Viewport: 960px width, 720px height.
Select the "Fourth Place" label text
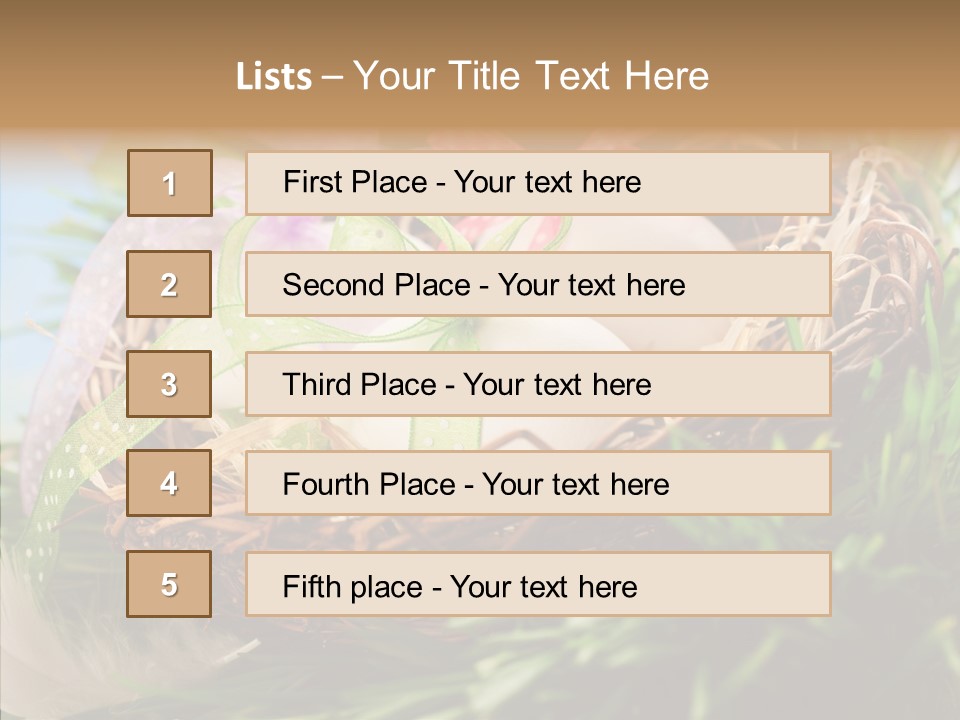(x=369, y=485)
